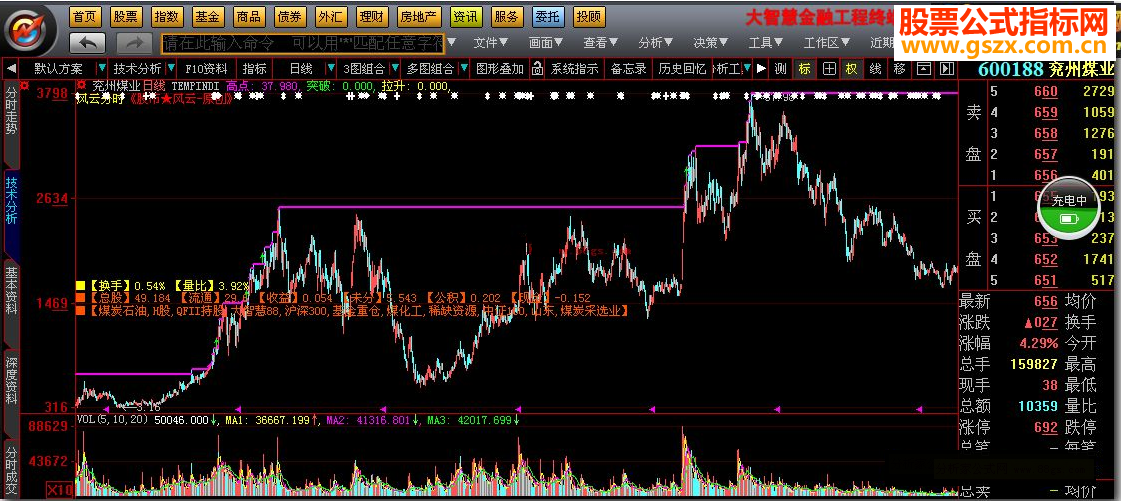Click the hide side panel arrow icon
Viewport: 1121px width, 501px height.
pos(947,69)
